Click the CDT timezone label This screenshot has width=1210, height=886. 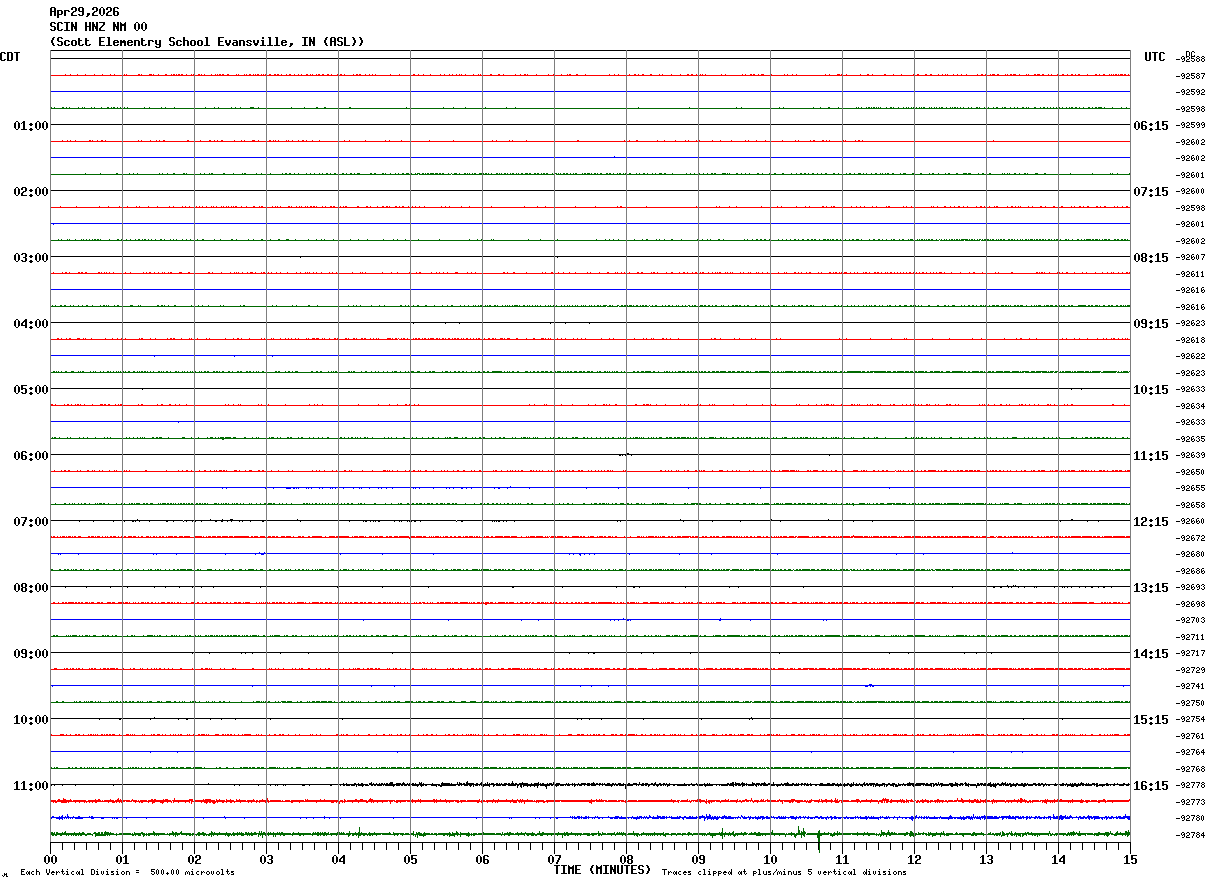point(10,57)
